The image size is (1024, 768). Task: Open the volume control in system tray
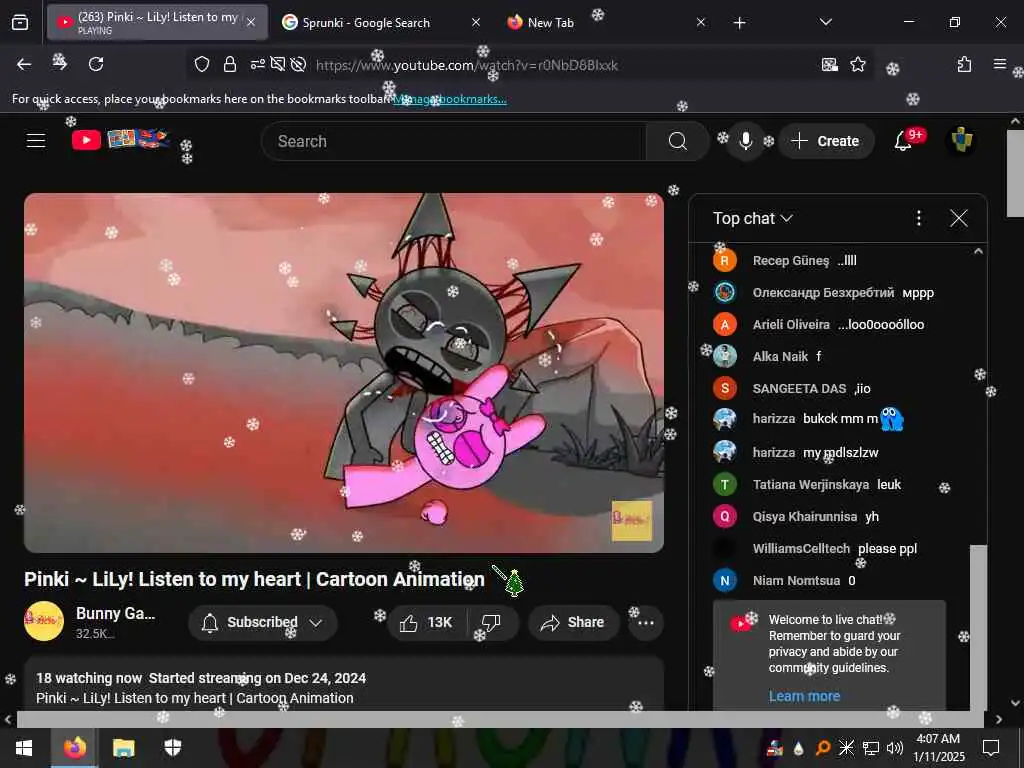895,748
